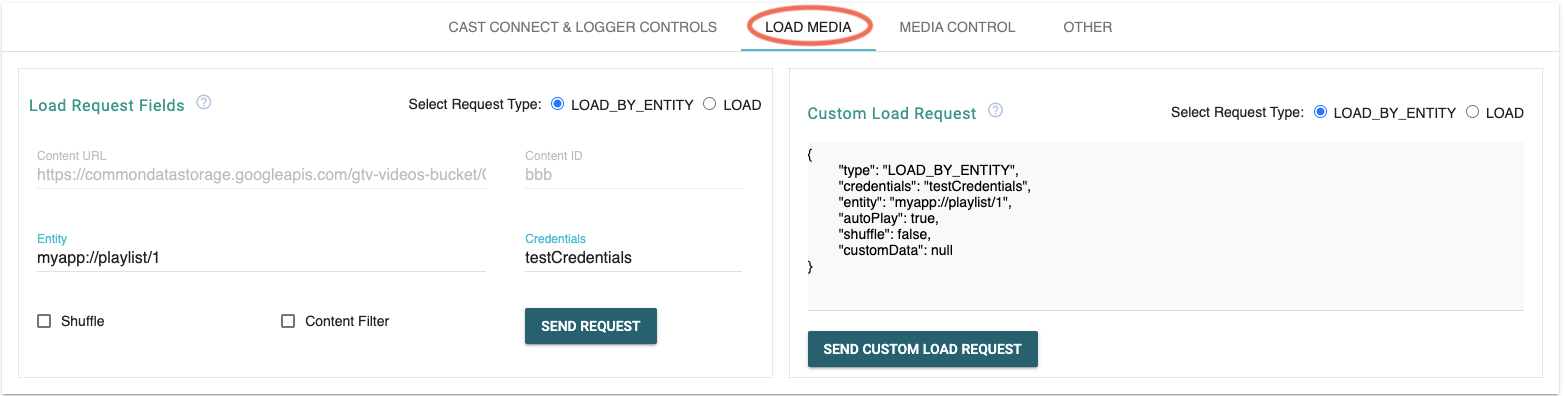The height and width of the screenshot is (396, 1565).
Task: Choose LOAD radio for Custom Load Request
Action: (1472, 112)
